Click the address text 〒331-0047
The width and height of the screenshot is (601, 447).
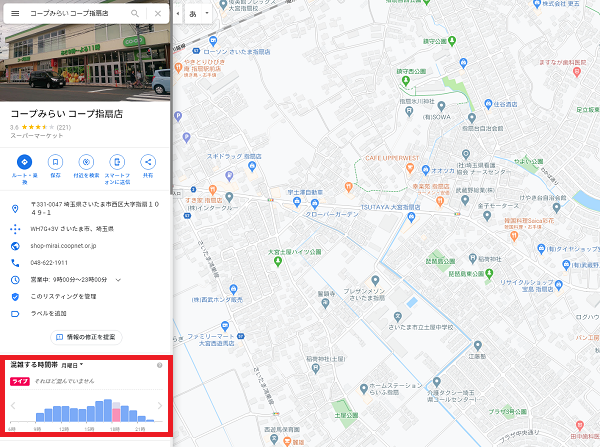tap(95, 208)
